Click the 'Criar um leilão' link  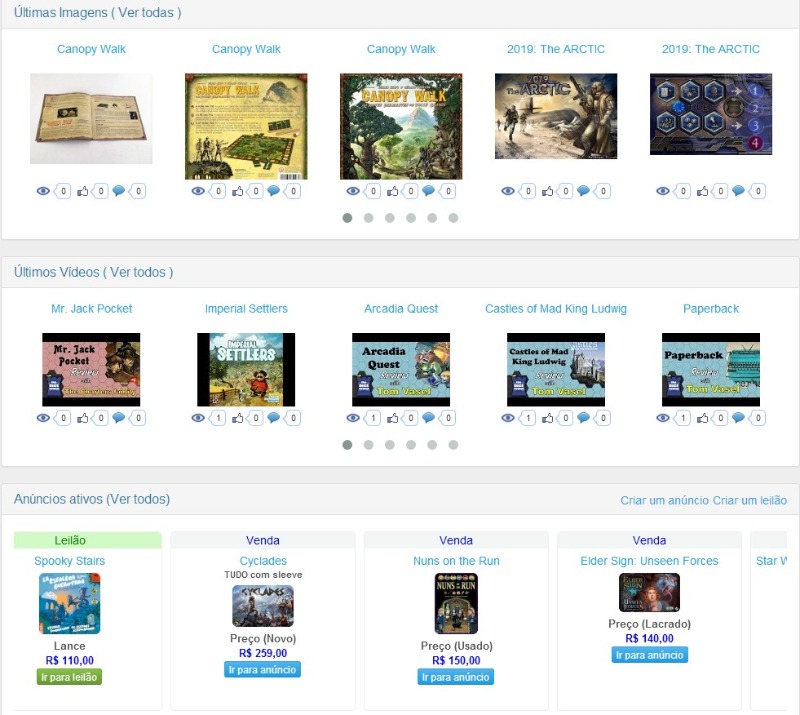(x=749, y=501)
